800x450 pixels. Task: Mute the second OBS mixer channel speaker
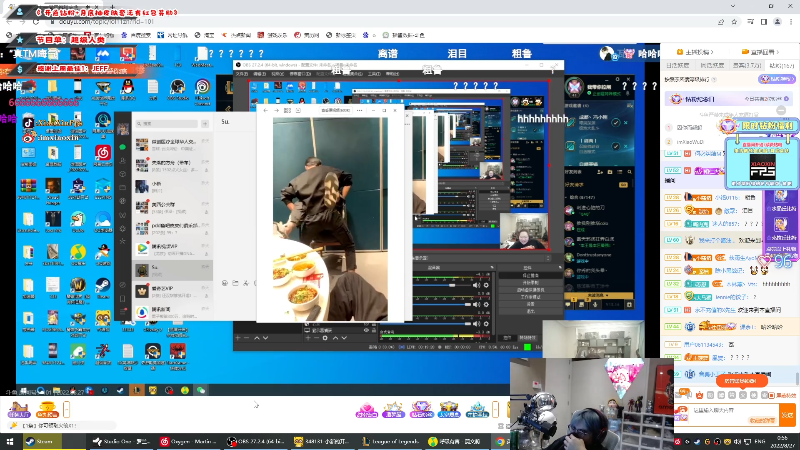(x=476, y=304)
